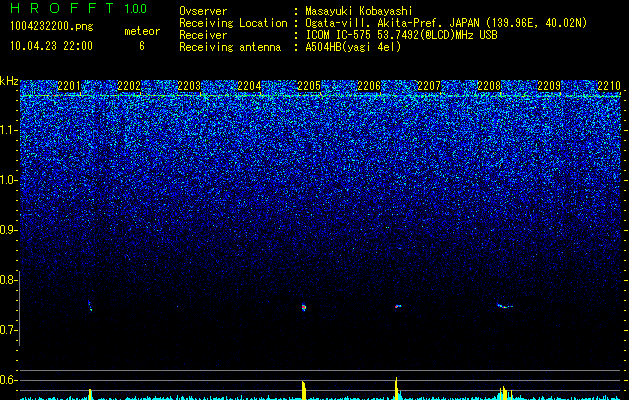Select the file name 1004232200.png
Screen dimensions: 629x400
(x=52, y=27)
